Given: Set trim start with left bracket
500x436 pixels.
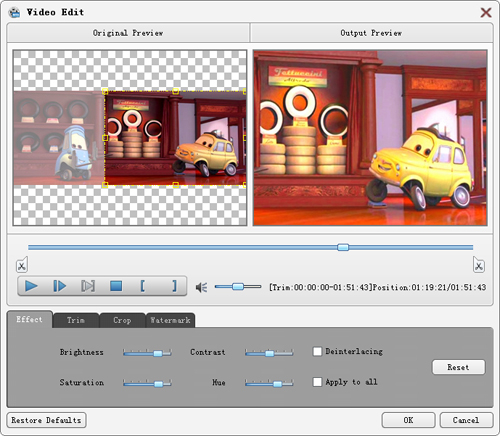Looking at the screenshot, I should 143,286.
